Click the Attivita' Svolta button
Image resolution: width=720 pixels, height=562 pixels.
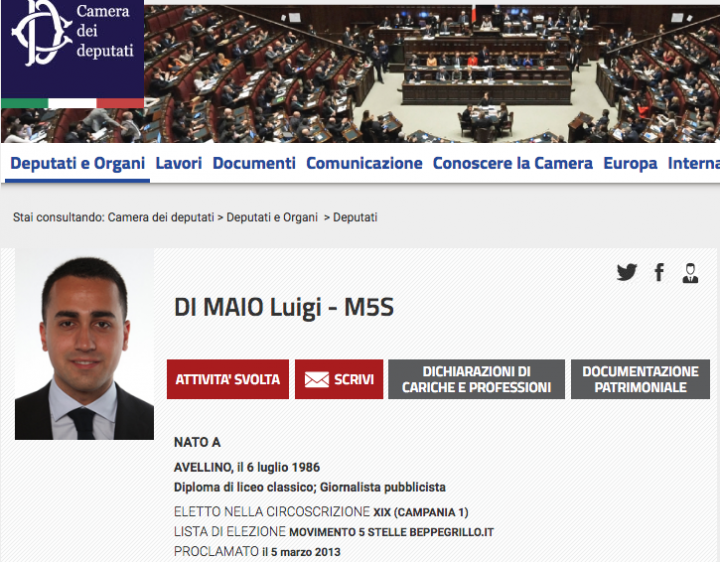[x=228, y=379]
